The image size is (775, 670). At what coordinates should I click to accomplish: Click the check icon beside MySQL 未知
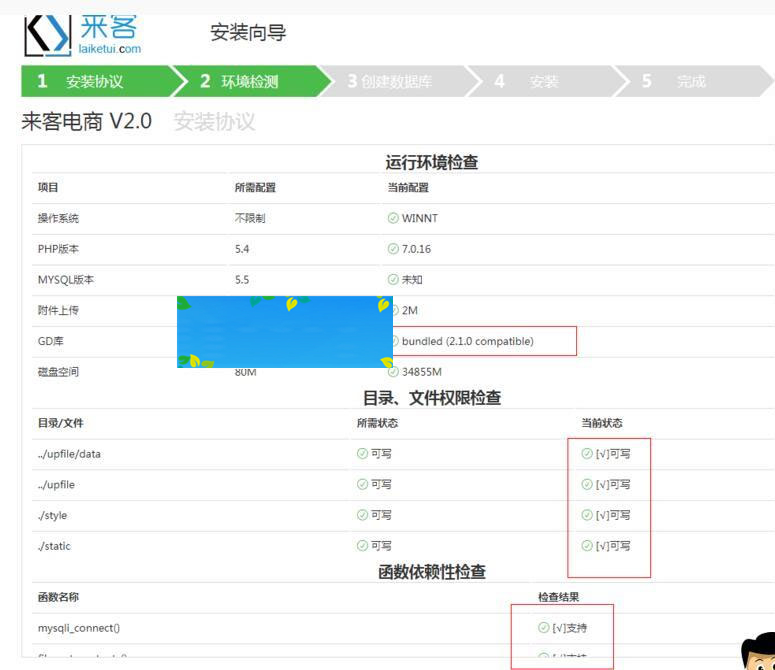click(393, 280)
